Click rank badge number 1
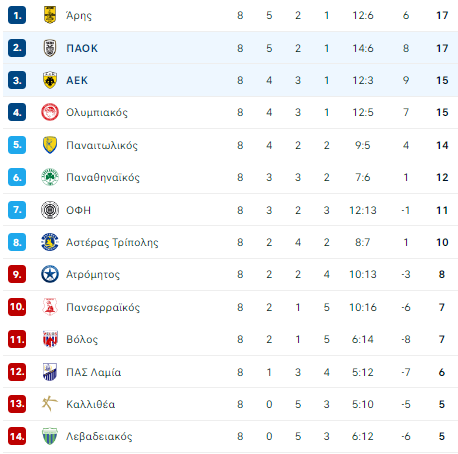This screenshot has height=454, width=458. pos(17,15)
